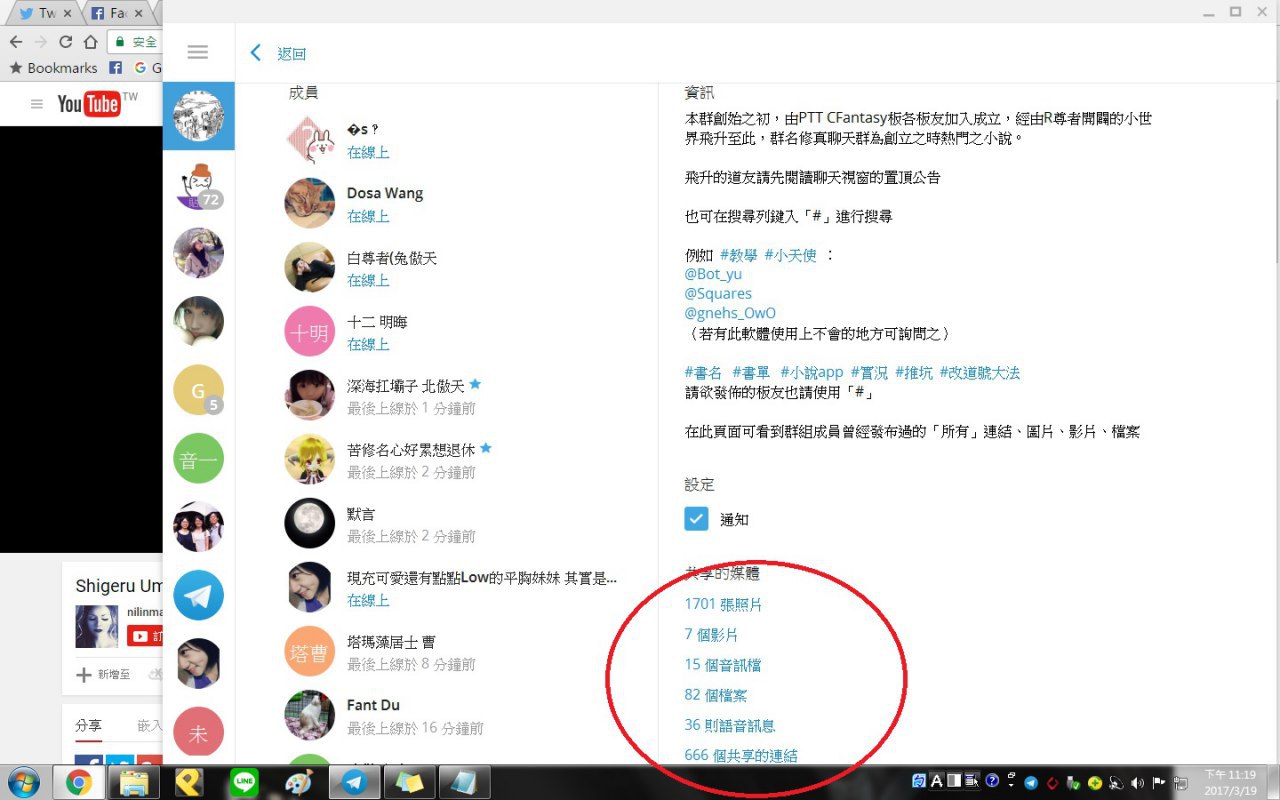This screenshot has height=800, width=1280.
Task: Open member Dosa Wang's profile
Action: tap(385, 193)
